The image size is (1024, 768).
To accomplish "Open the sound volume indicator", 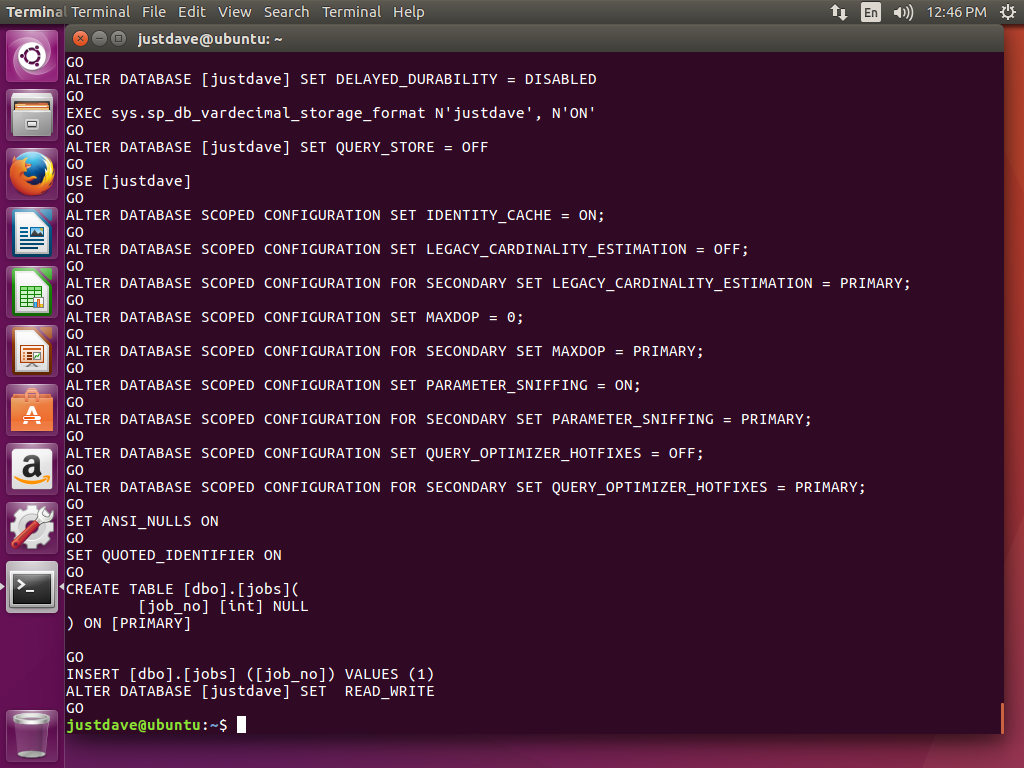I will coord(903,12).
